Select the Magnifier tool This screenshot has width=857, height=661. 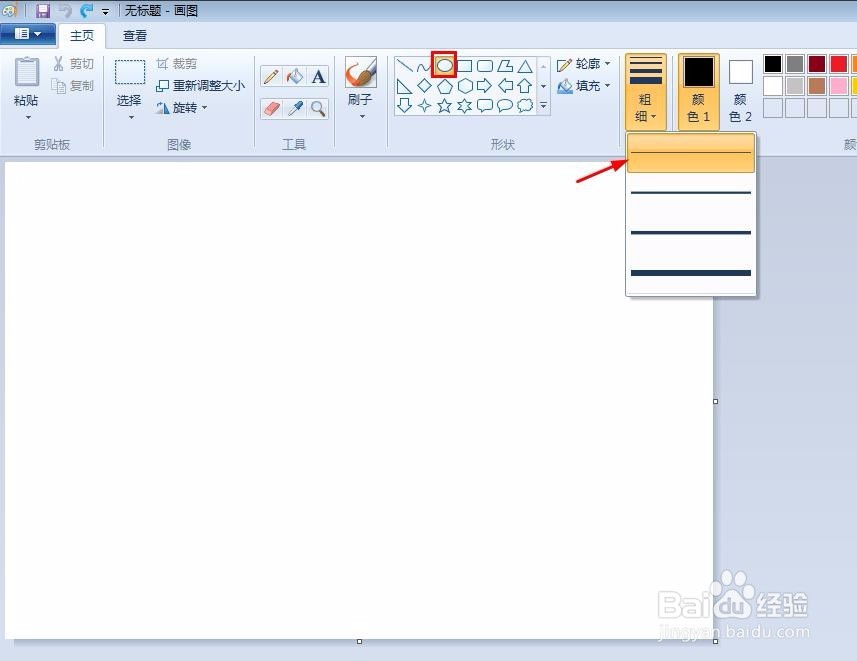coord(319,107)
